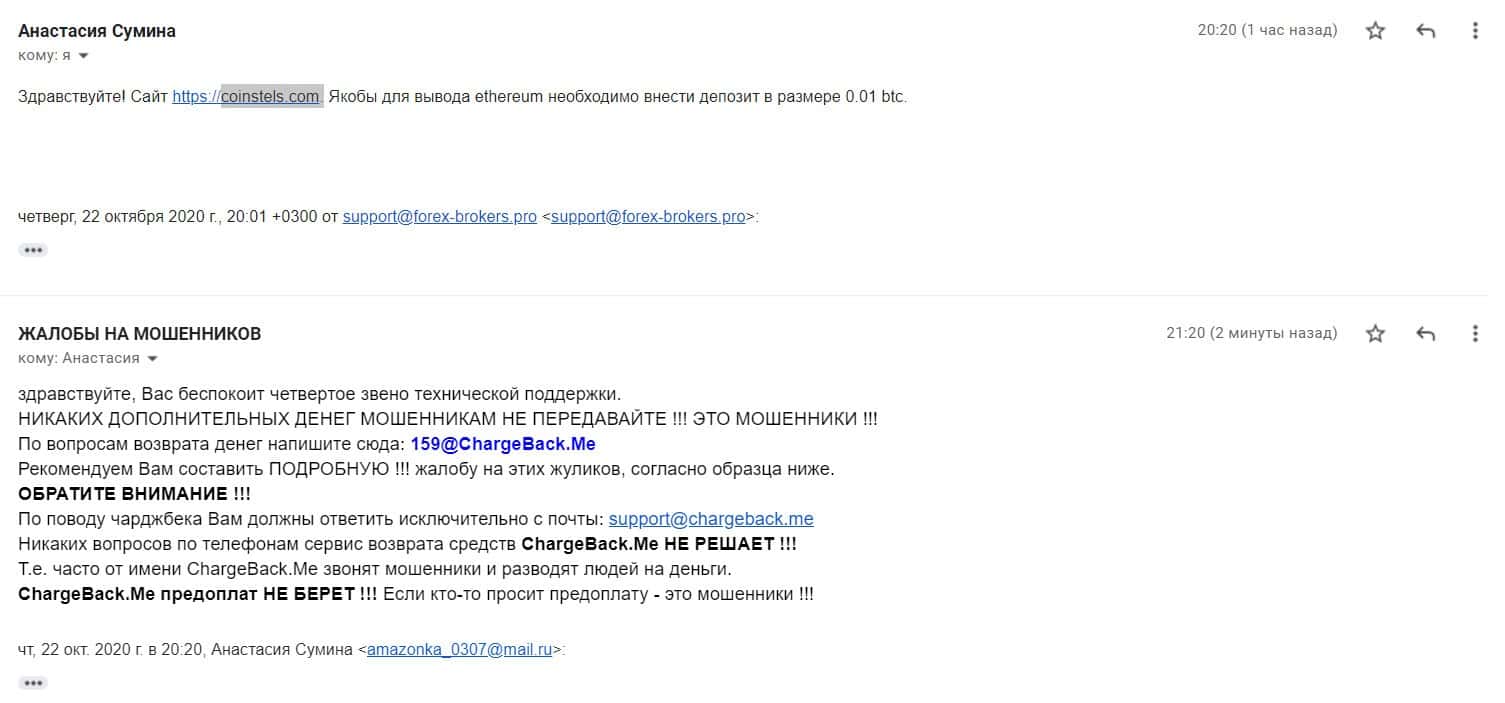The height and width of the screenshot is (703, 1505).
Task: Show trimmed content in second message
Action: point(33,683)
